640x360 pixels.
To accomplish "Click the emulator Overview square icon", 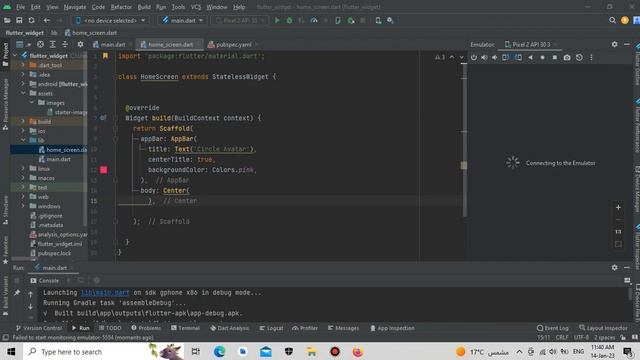I will tap(555, 58).
